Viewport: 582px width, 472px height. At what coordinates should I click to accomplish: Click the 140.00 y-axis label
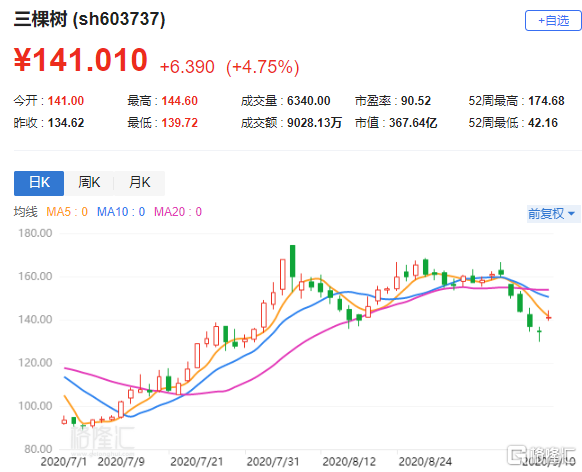click(x=35, y=319)
